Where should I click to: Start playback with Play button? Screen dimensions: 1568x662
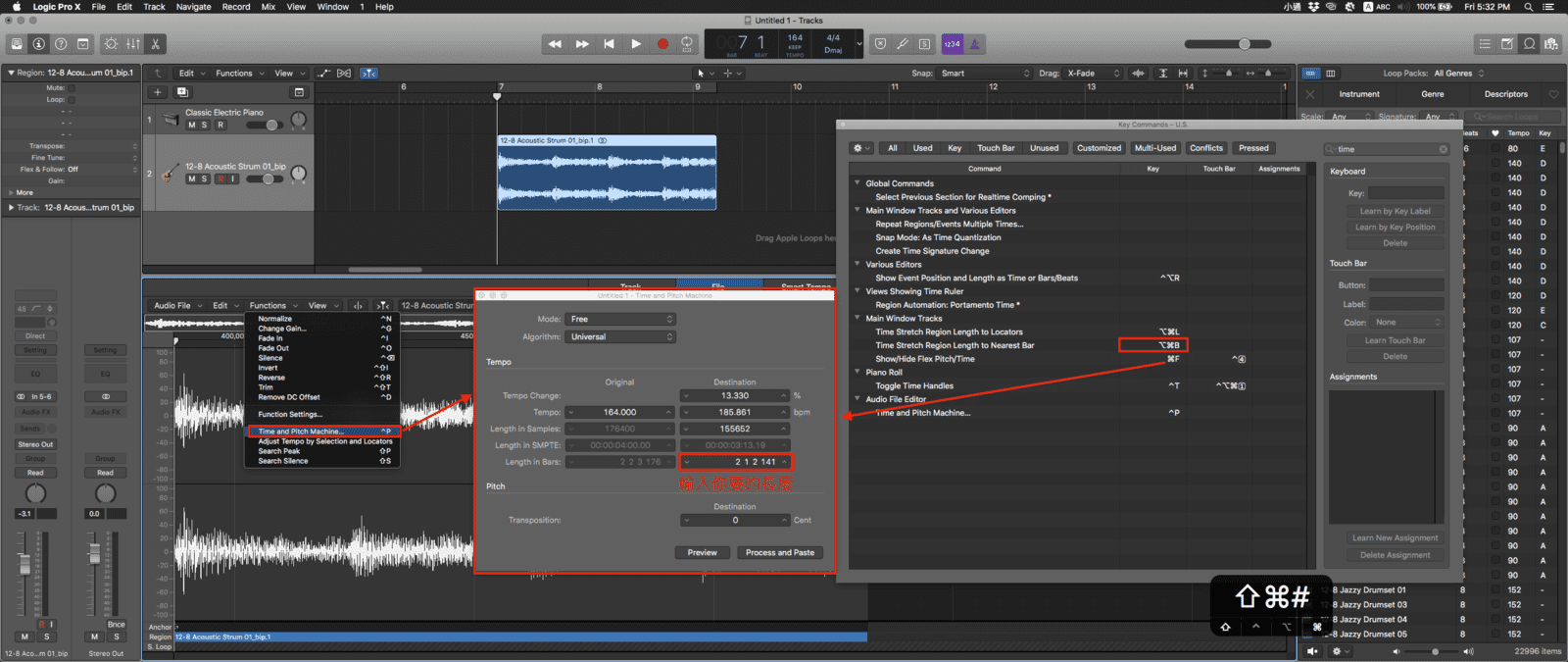coord(635,44)
